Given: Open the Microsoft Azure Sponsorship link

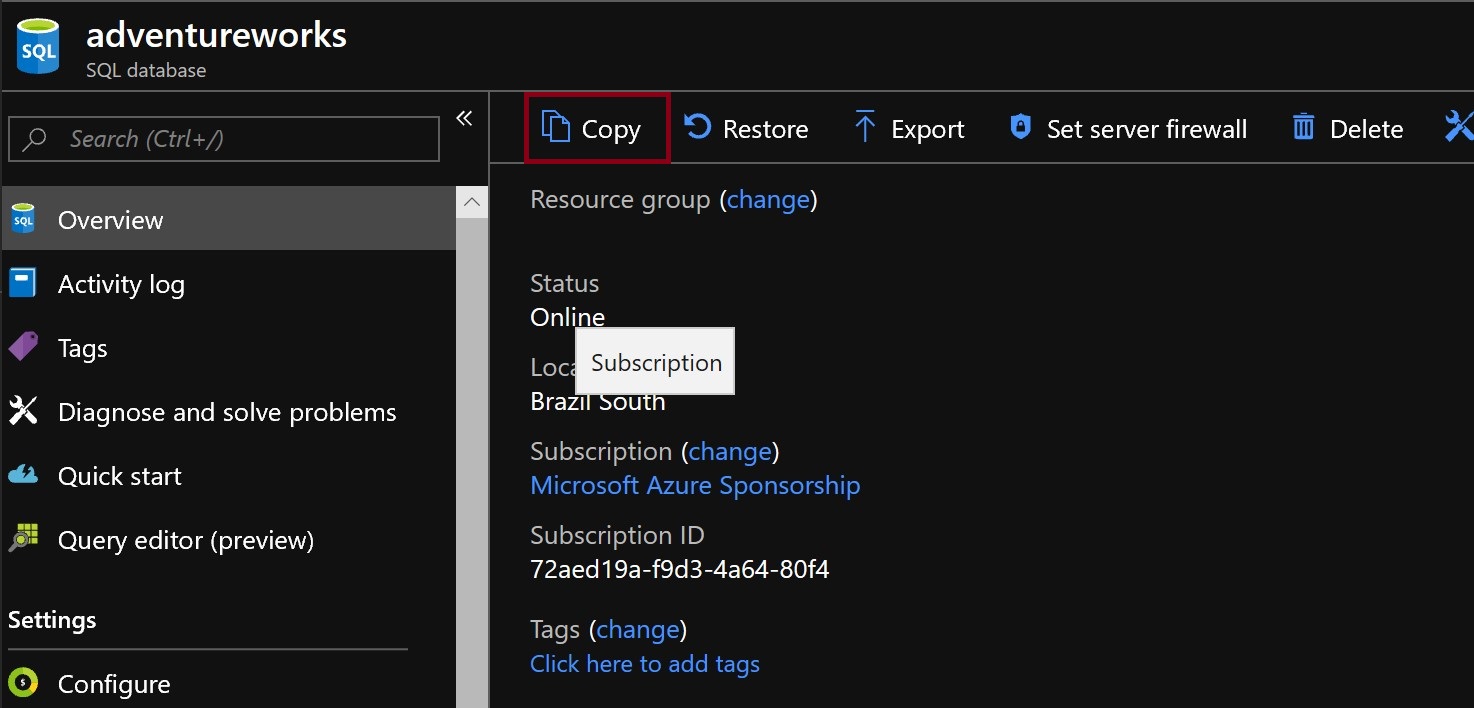Looking at the screenshot, I should [x=695, y=486].
